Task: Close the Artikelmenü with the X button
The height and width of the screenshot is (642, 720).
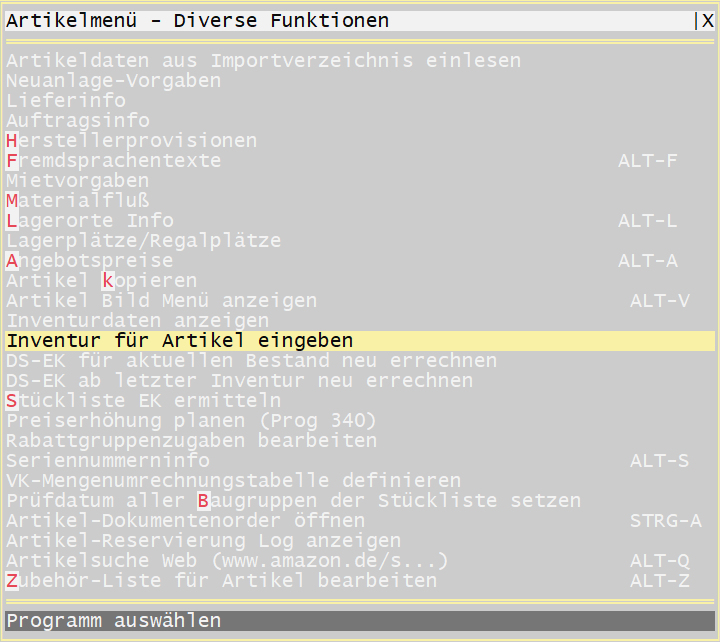Action: click(x=706, y=21)
